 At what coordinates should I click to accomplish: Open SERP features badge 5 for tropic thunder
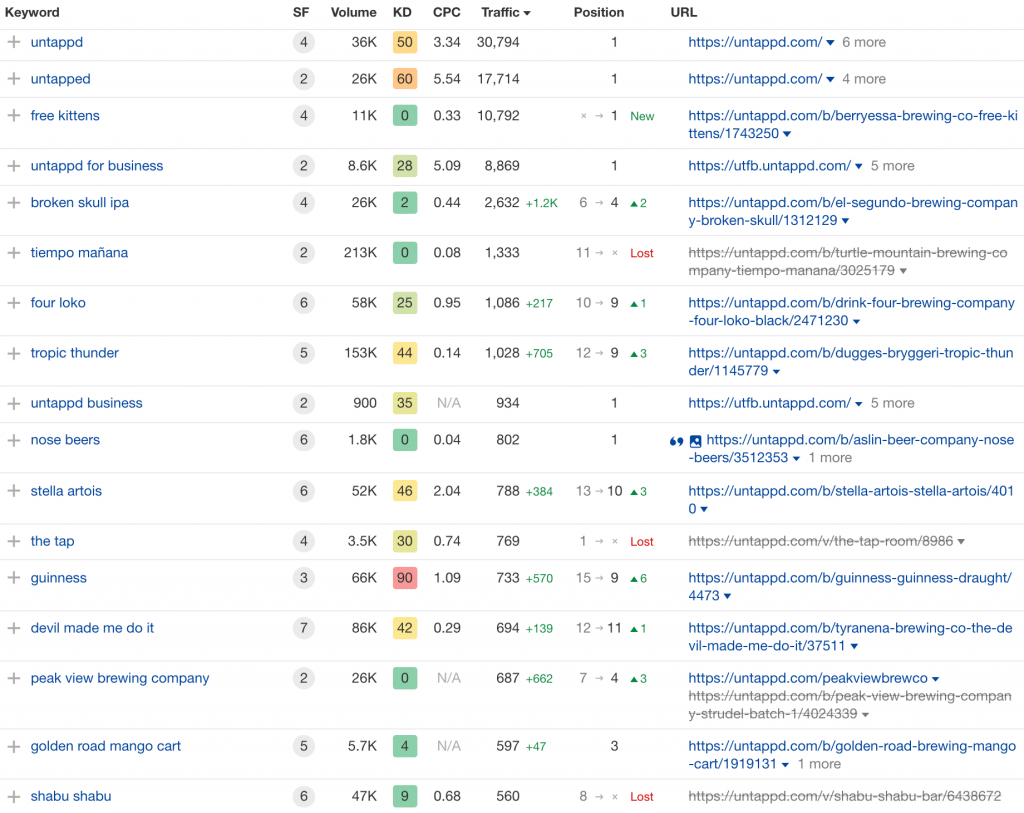pos(304,353)
